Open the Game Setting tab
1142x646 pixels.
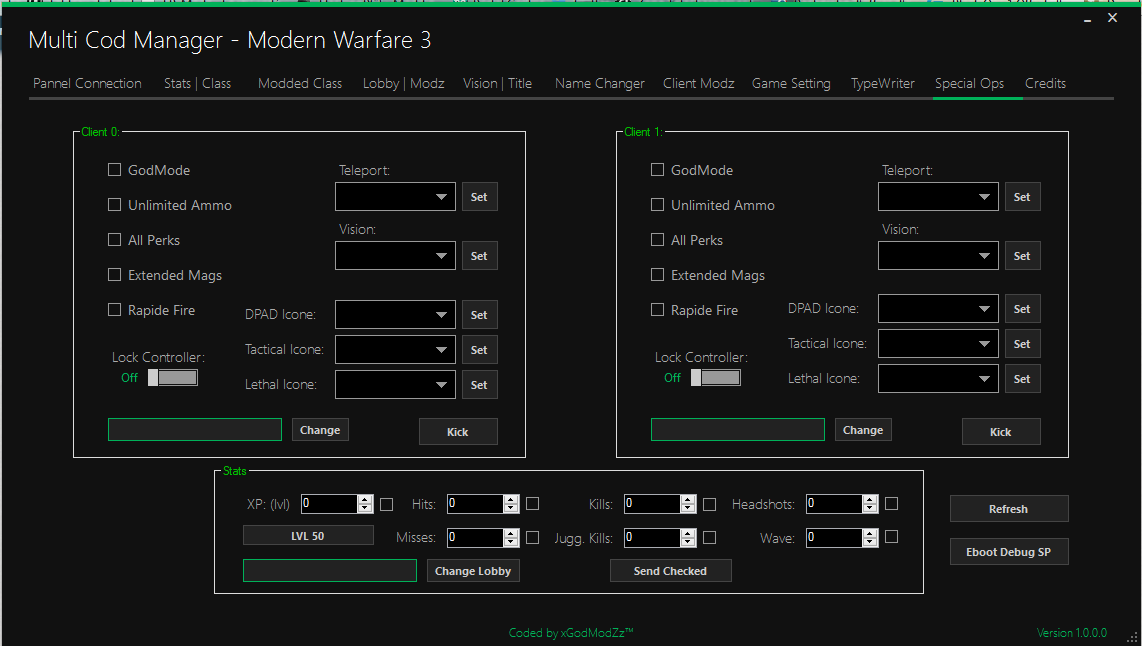click(791, 84)
